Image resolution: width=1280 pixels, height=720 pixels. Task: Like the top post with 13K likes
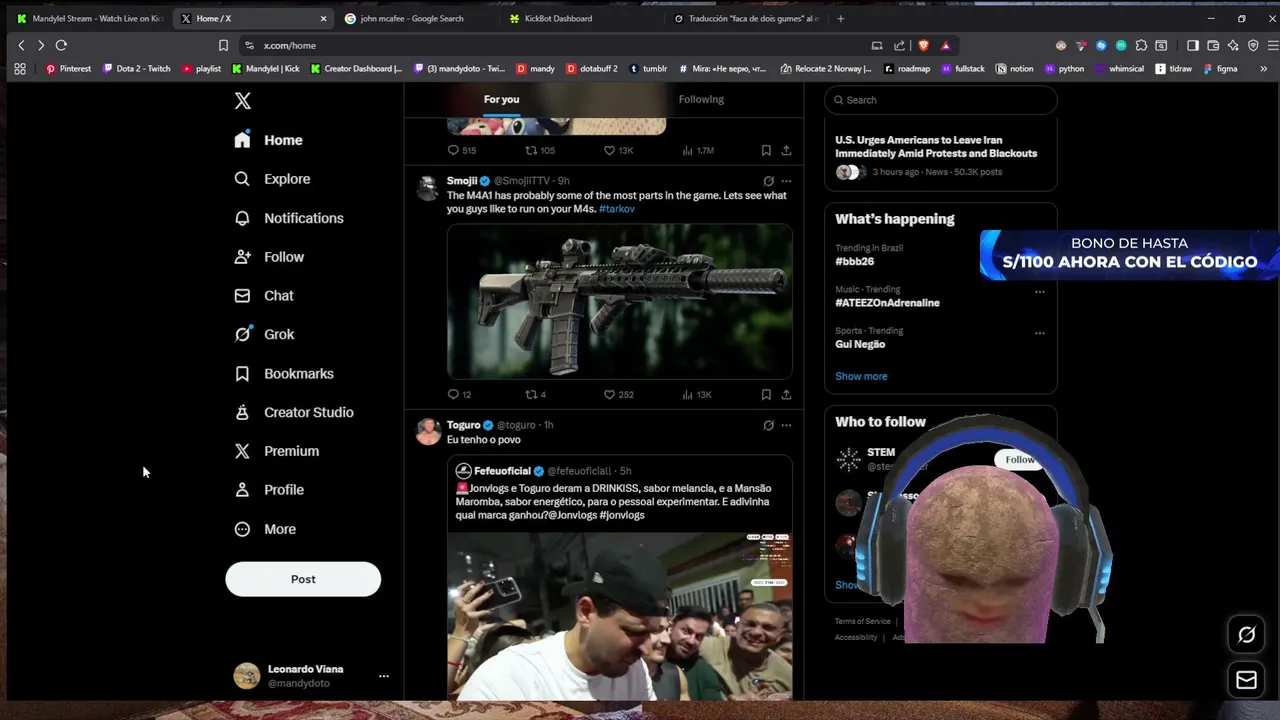609,150
